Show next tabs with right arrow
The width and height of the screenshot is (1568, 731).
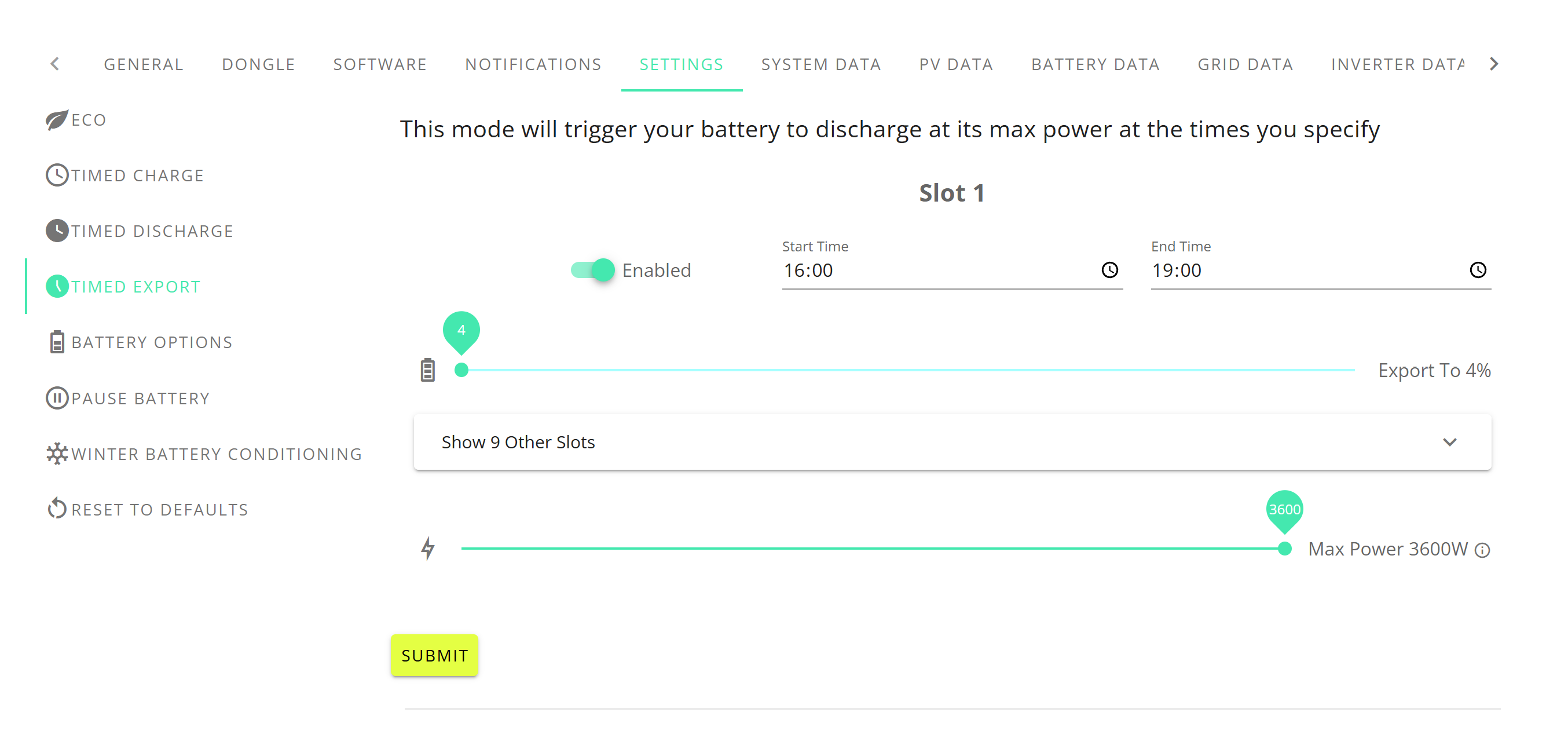click(x=1494, y=63)
